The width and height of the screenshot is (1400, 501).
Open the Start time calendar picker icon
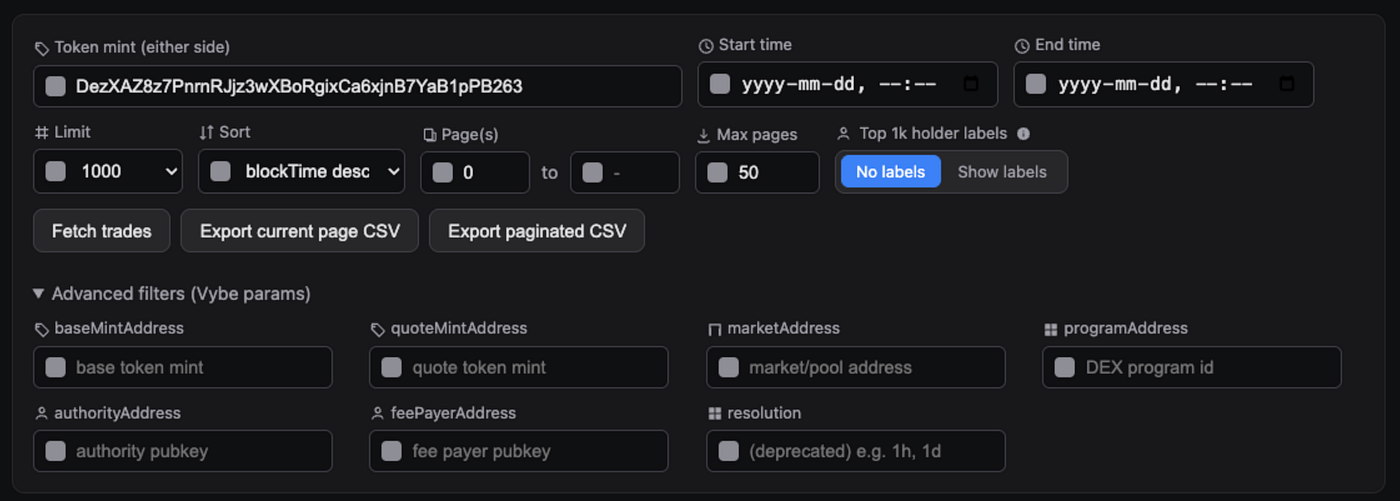coord(970,84)
